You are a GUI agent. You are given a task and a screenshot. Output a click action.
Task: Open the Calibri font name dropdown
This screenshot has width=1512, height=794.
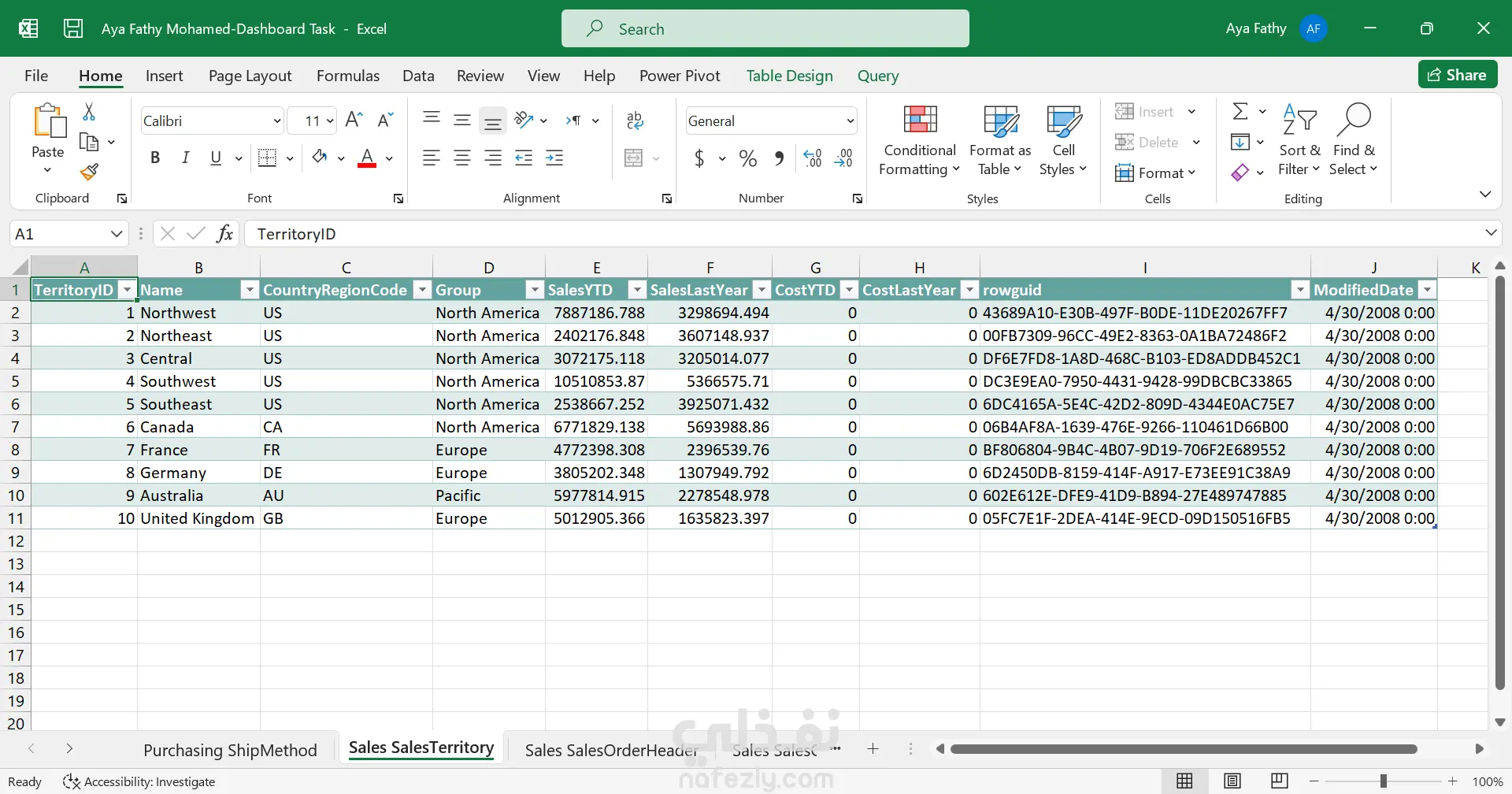pyautogui.click(x=276, y=121)
